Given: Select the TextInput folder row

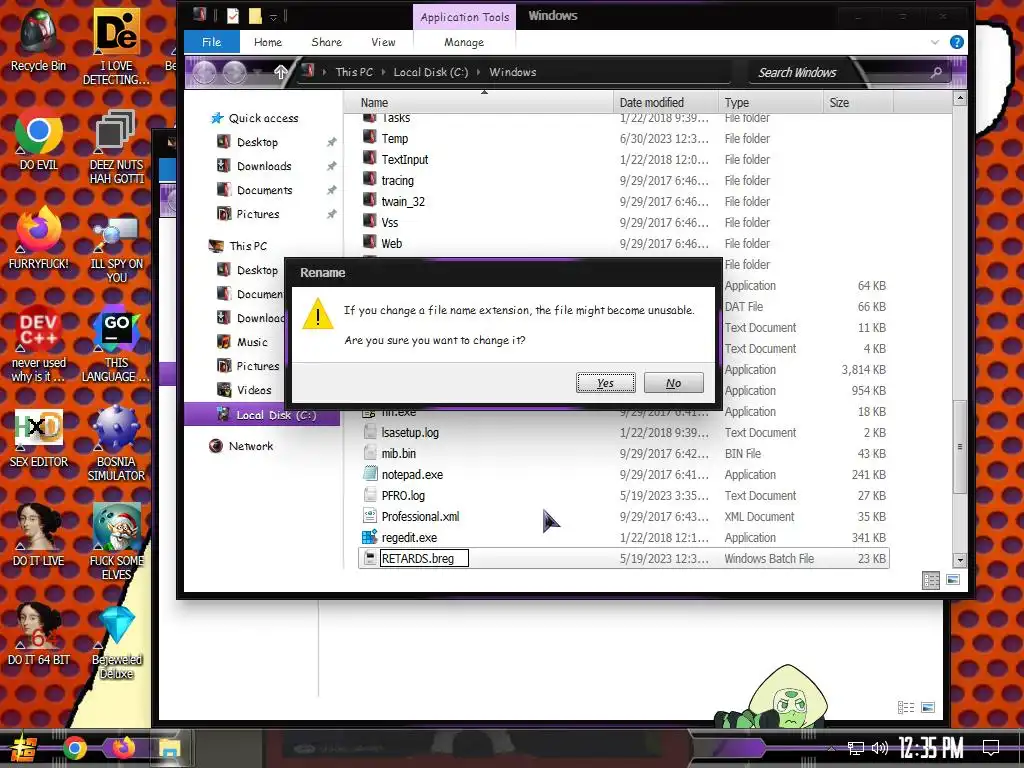Looking at the screenshot, I should [624, 159].
